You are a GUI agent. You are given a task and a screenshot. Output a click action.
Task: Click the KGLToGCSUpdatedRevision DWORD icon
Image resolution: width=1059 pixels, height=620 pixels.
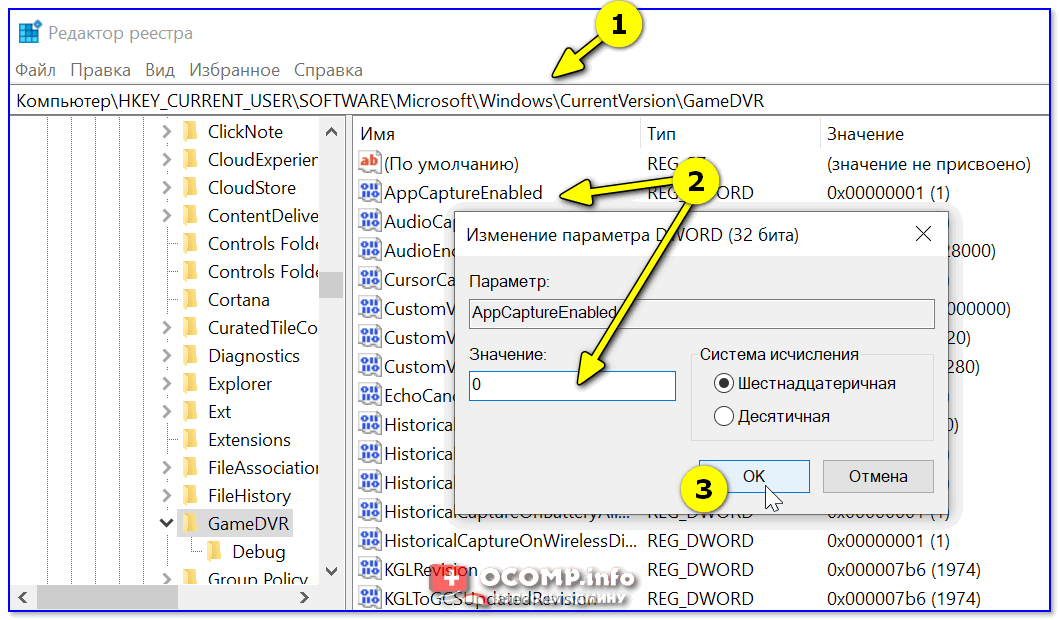point(369,598)
